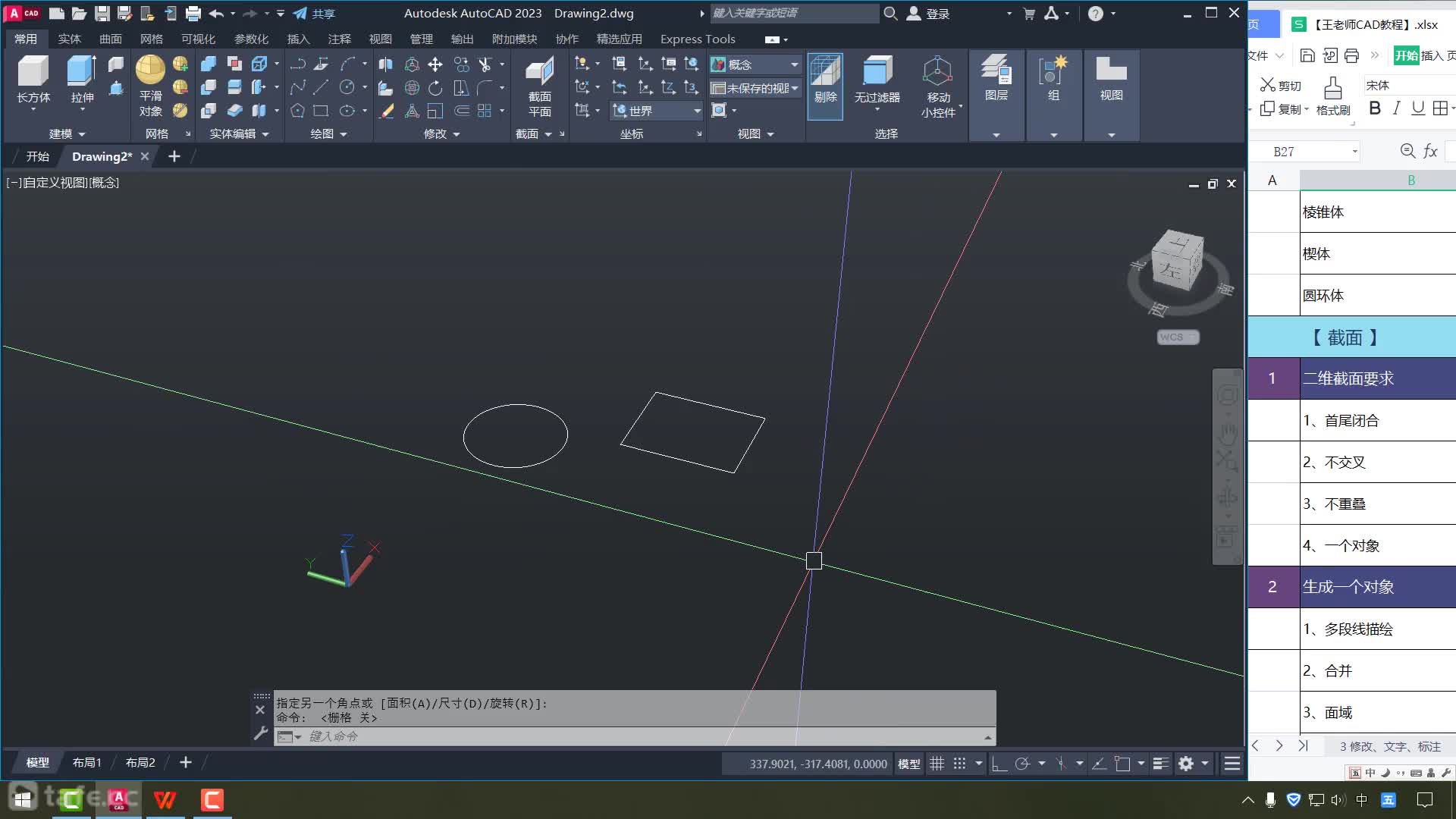Click the Extrude (拉伸) tool
Image resolution: width=1456 pixels, height=819 pixels.
[82, 79]
